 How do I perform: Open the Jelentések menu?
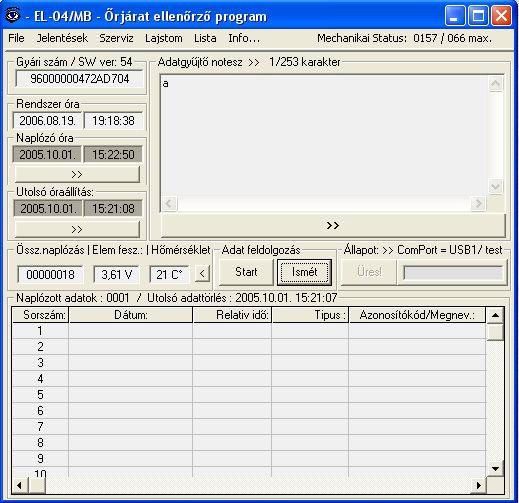pyautogui.click(x=62, y=38)
